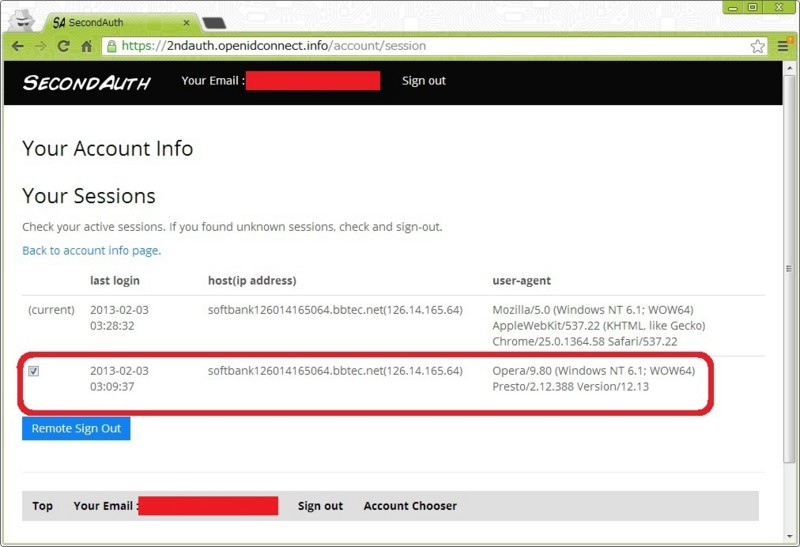The height and width of the screenshot is (547, 800).
Task: Click the address bar URL
Action: (273, 46)
